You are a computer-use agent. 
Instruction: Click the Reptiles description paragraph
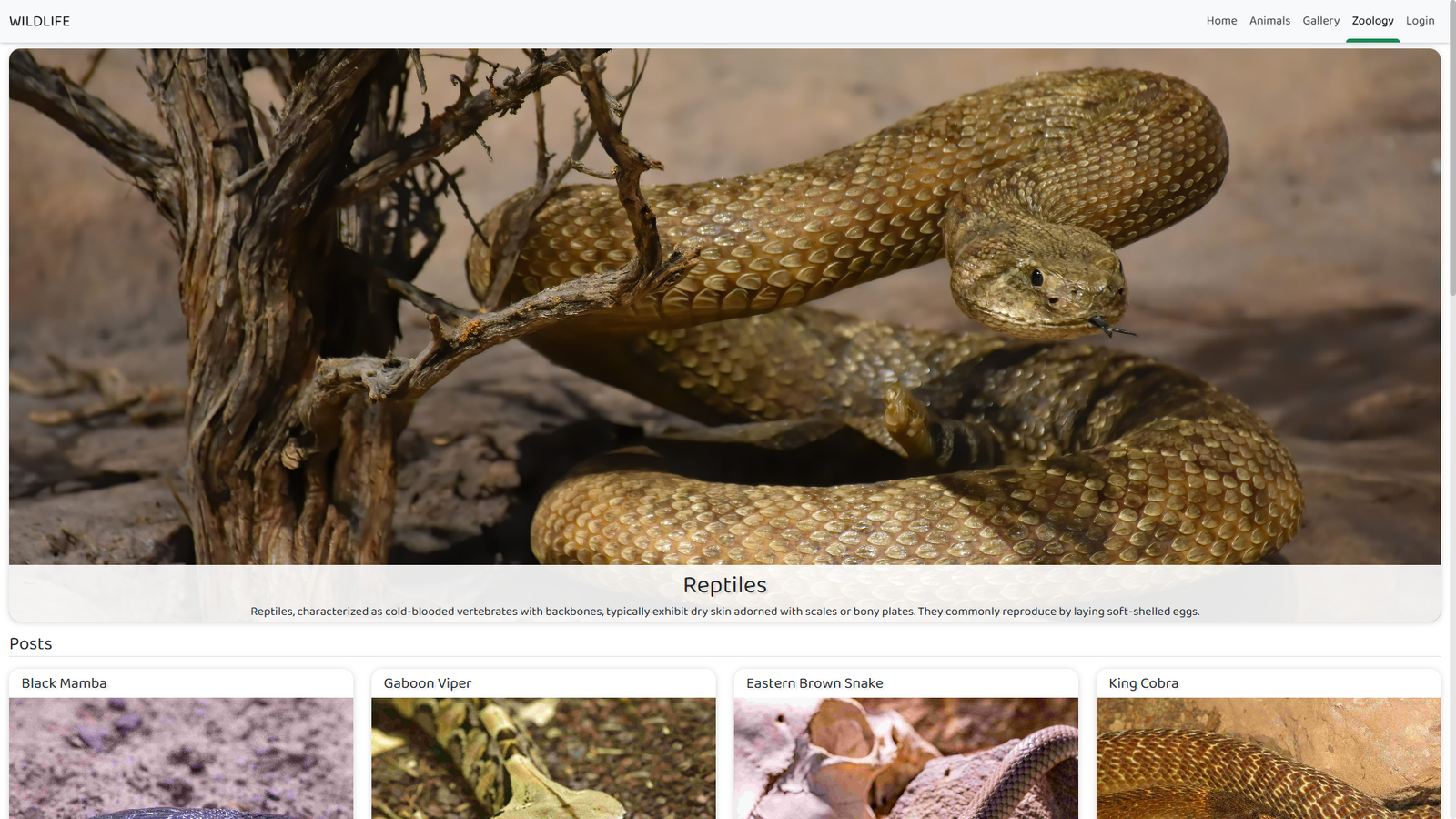pyautogui.click(x=724, y=612)
